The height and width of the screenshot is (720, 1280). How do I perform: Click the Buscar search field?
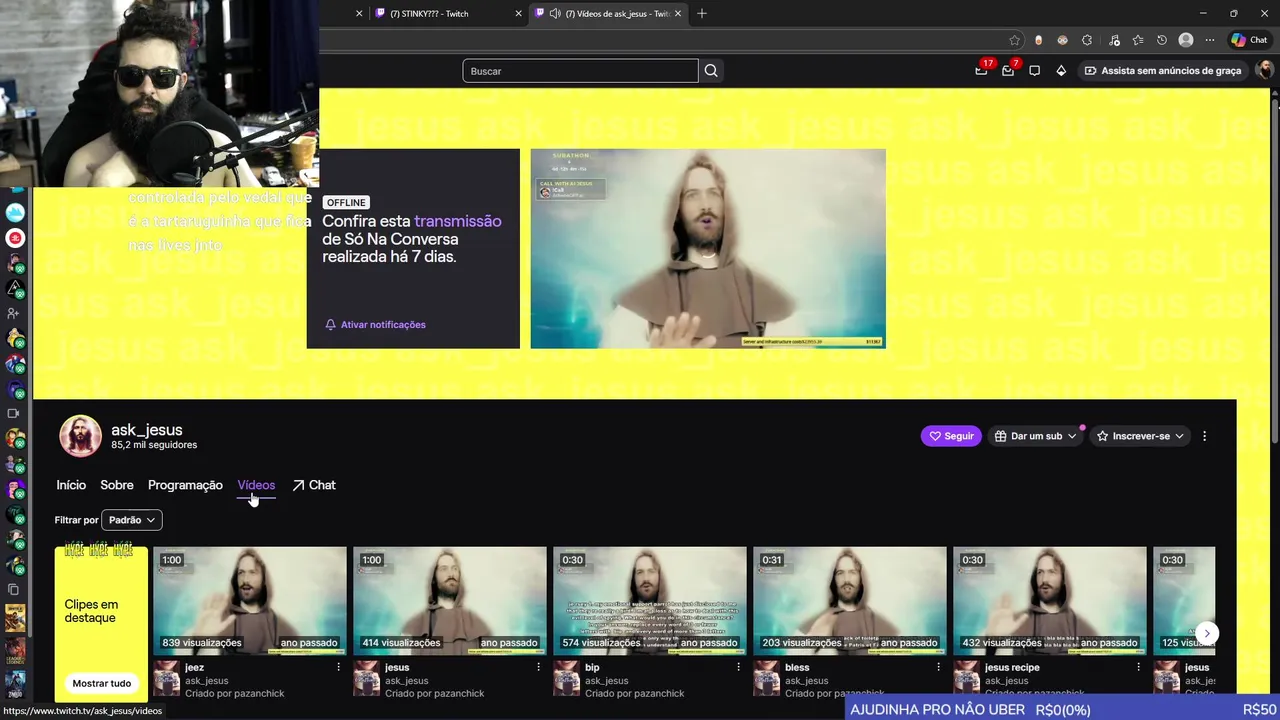click(x=580, y=71)
